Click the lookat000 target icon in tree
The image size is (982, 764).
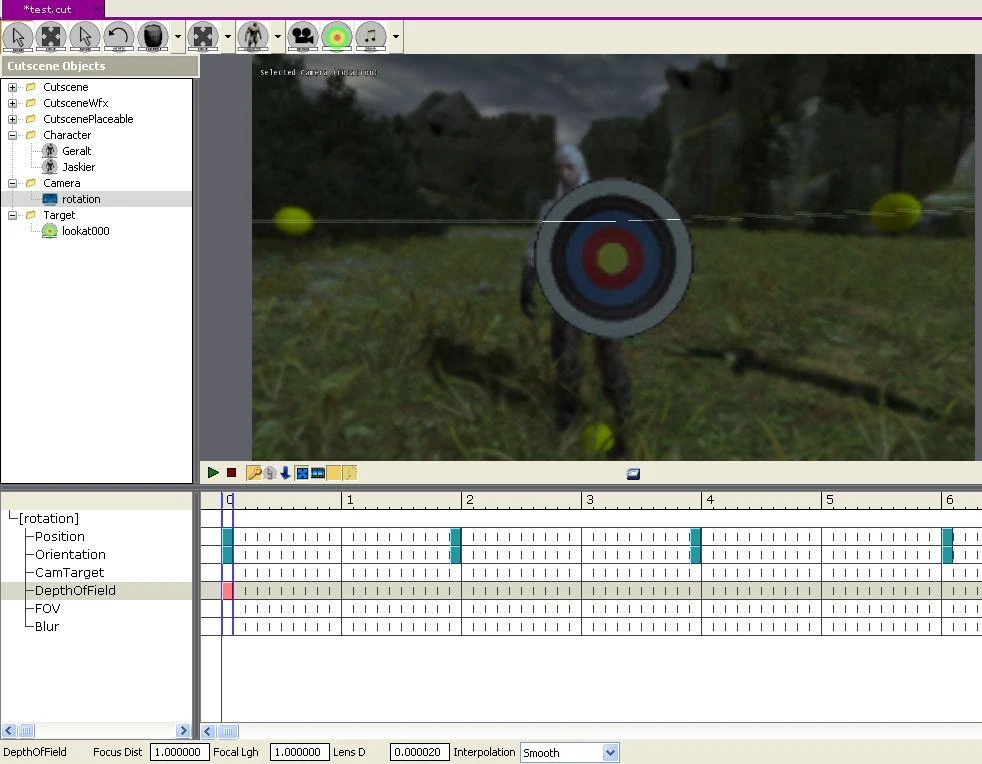[49, 231]
